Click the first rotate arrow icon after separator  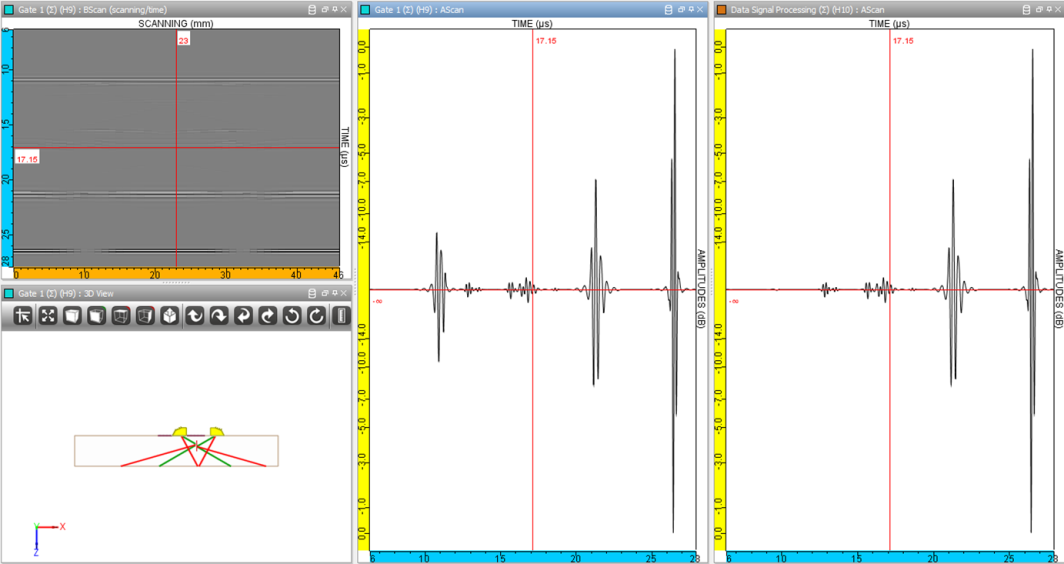pyautogui.click(x=195, y=316)
